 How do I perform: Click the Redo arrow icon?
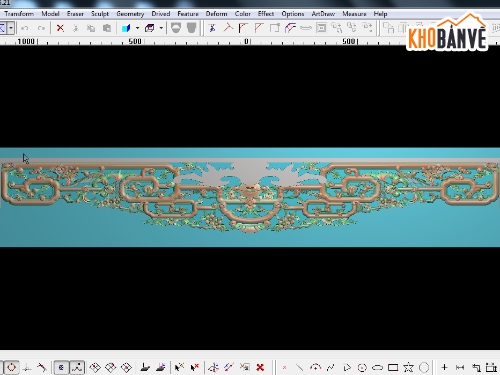click(x=41, y=28)
